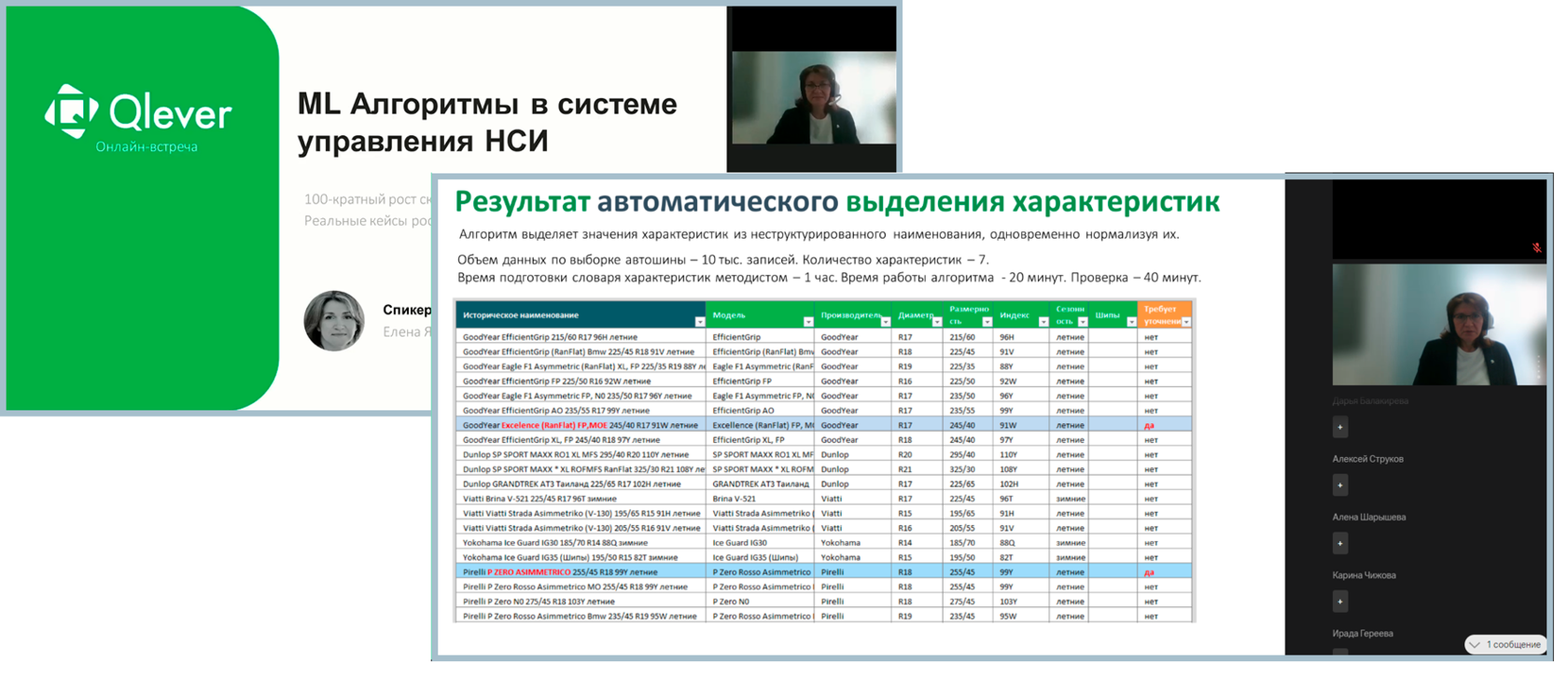Open filter dropdown for Требует уточнения column
This screenshot has width=1568, height=679.
tap(1186, 322)
